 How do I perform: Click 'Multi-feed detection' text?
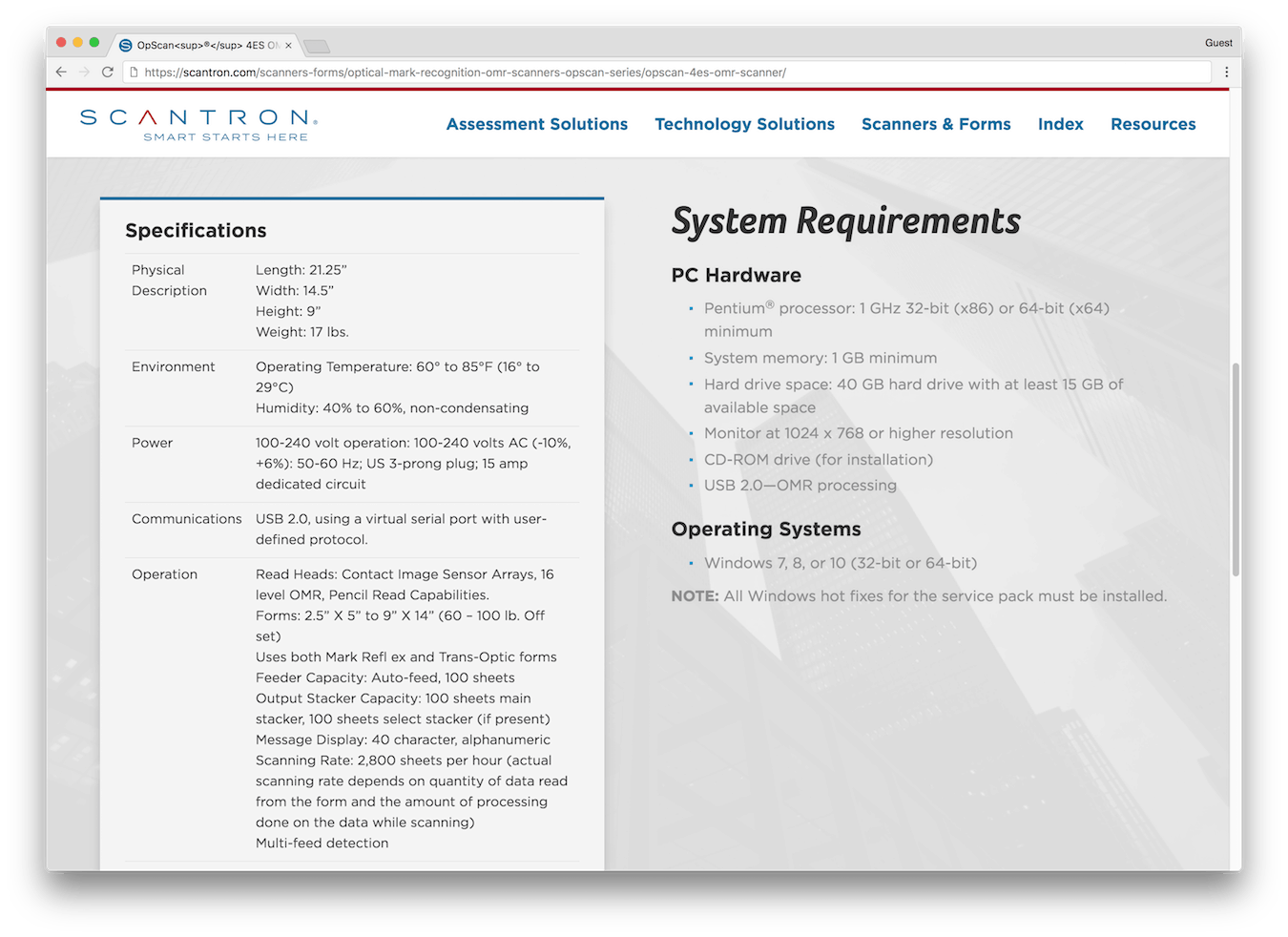tap(322, 843)
